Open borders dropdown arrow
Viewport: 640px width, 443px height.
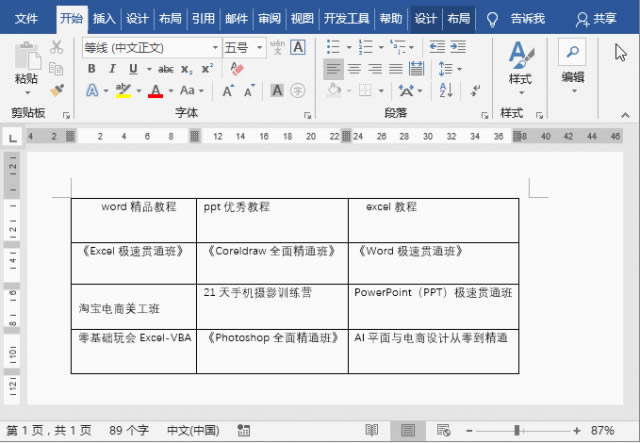point(381,91)
